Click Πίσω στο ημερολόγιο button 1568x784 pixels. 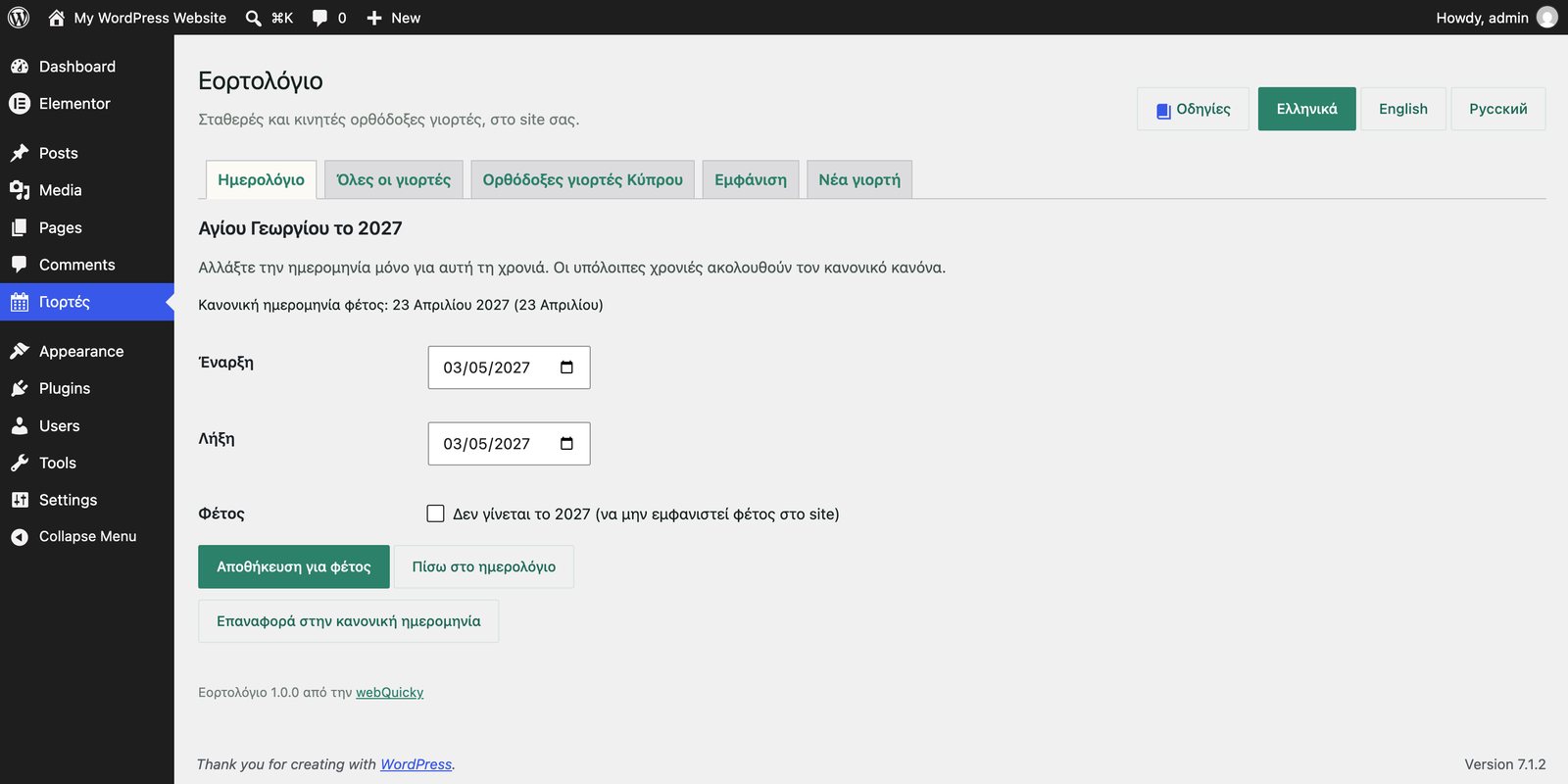[x=484, y=566]
